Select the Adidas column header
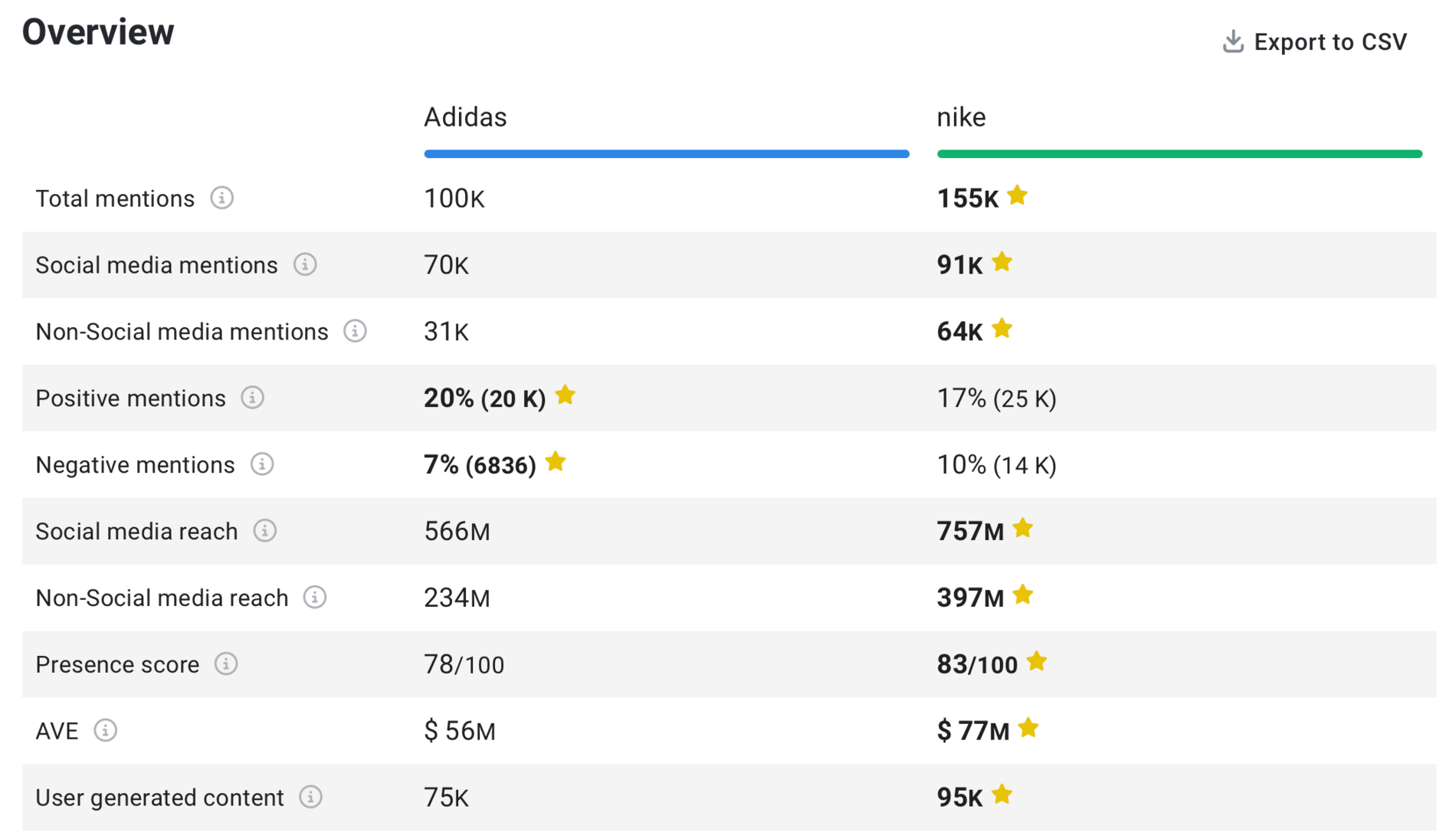Viewport: 1456px width, 839px height. click(x=465, y=116)
